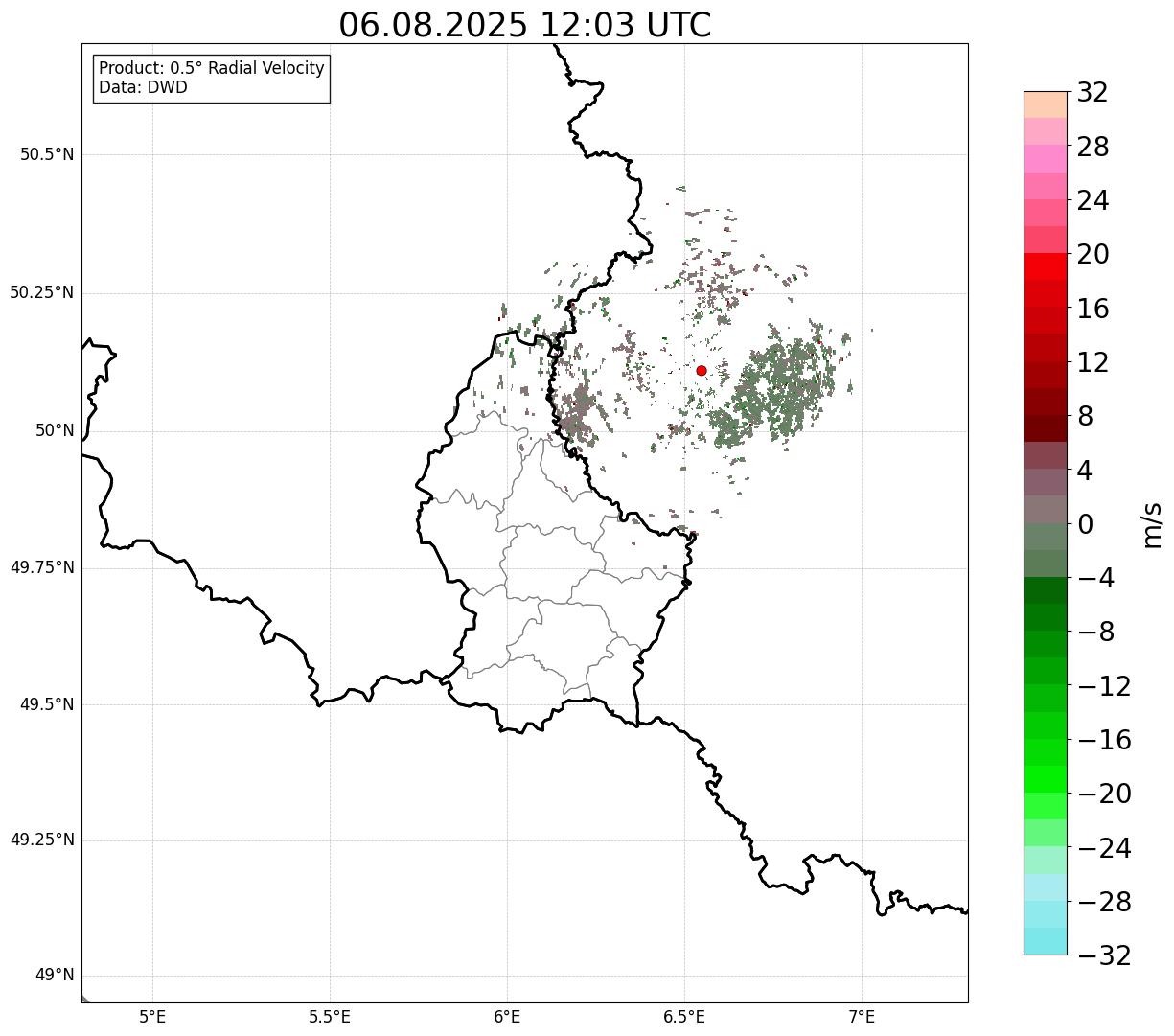The width and height of the screenshot is (1174, 1036).
Task: Click the colorbar value −16
Action: [x=1104, y=740]
